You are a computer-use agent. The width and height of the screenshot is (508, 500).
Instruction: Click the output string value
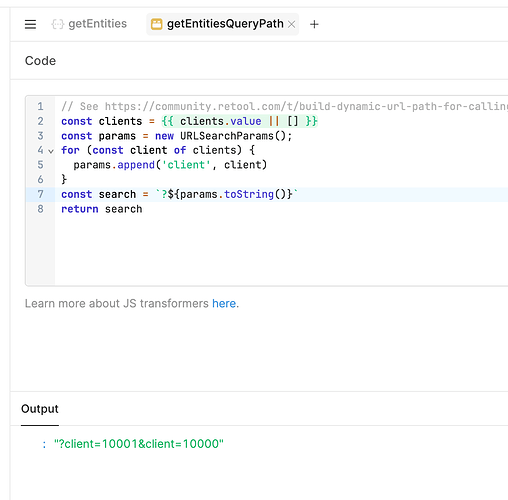139,444
